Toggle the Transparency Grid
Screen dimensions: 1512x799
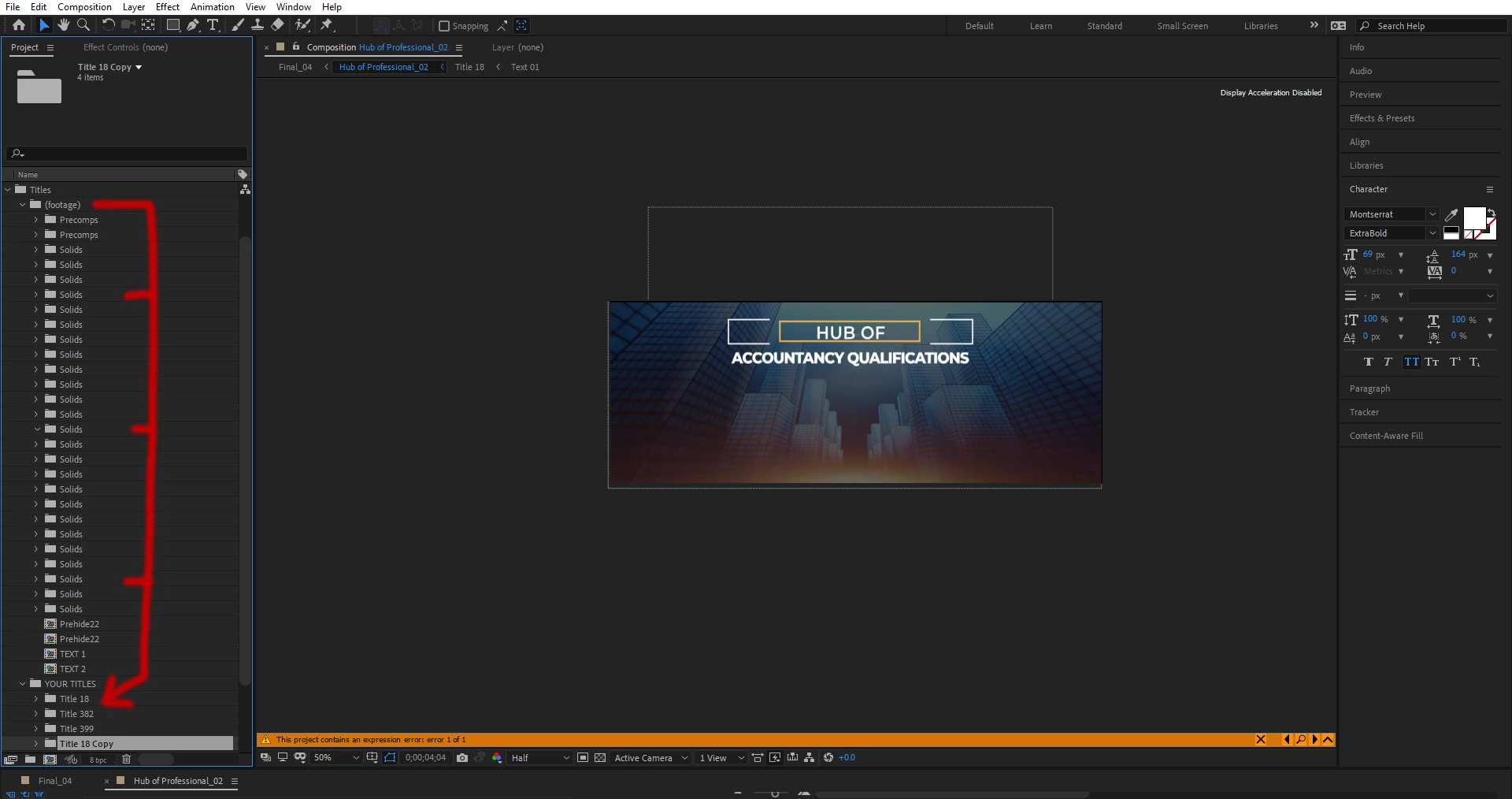[600, 758]
